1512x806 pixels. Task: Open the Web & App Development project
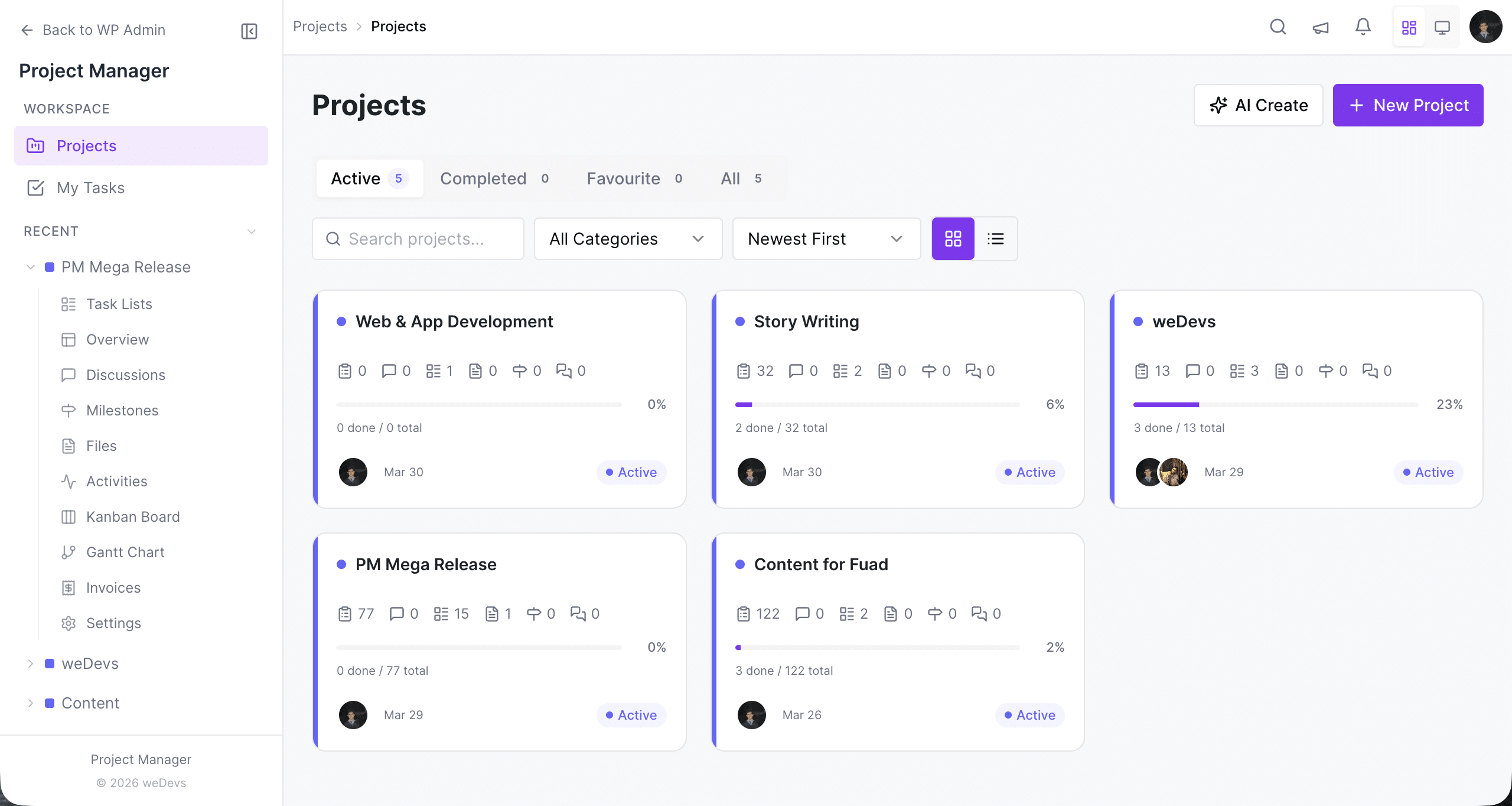[454, 321]
